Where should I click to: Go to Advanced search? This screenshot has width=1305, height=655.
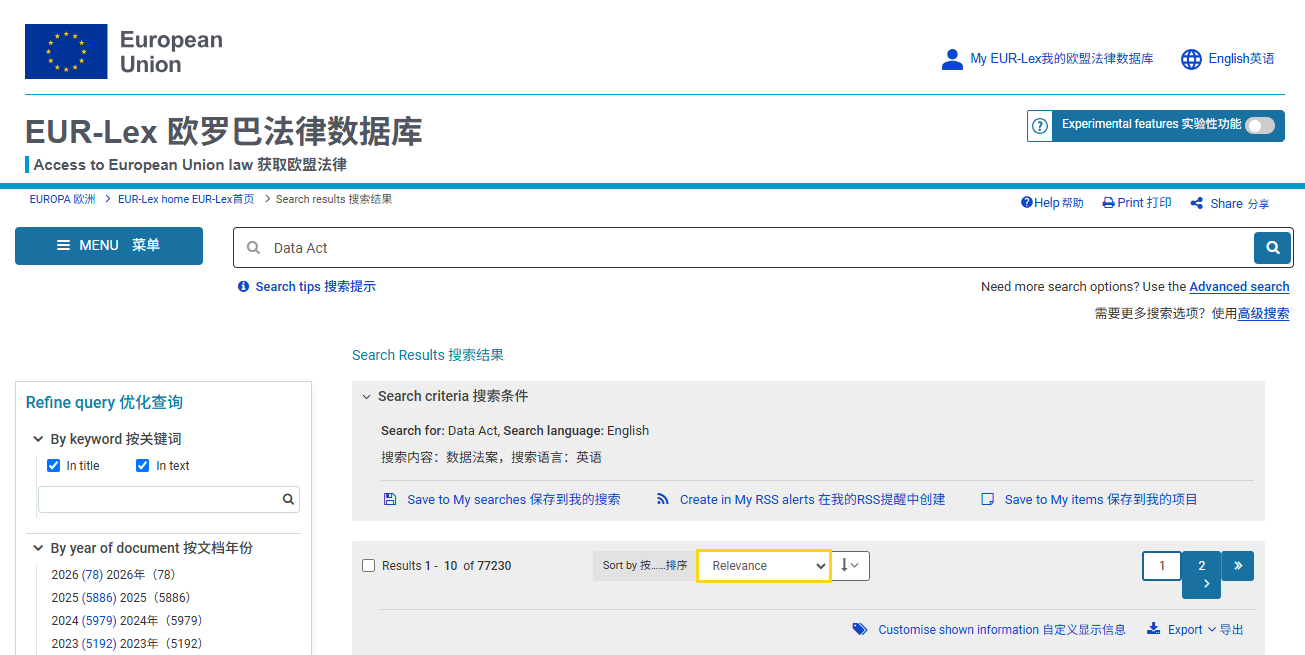[1239, 286]
